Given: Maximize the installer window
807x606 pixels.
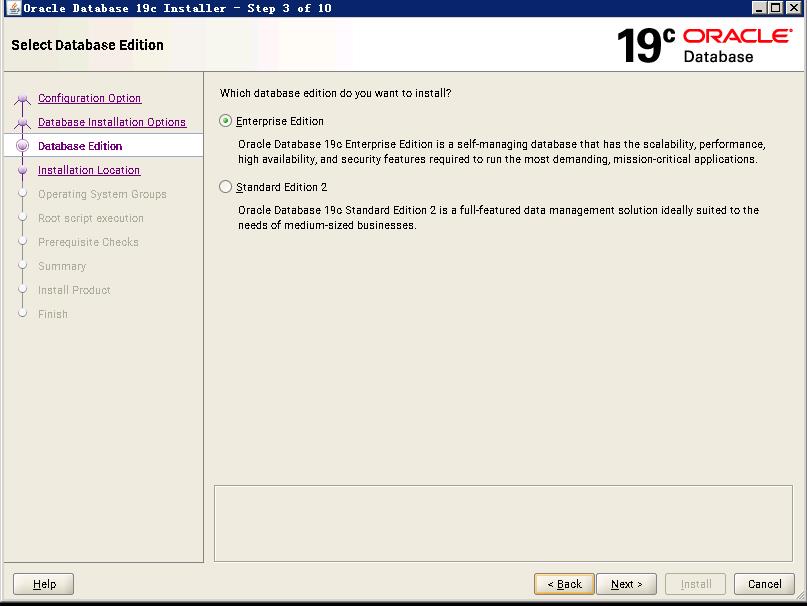Looking at the screenshot, I should [776, 8].
